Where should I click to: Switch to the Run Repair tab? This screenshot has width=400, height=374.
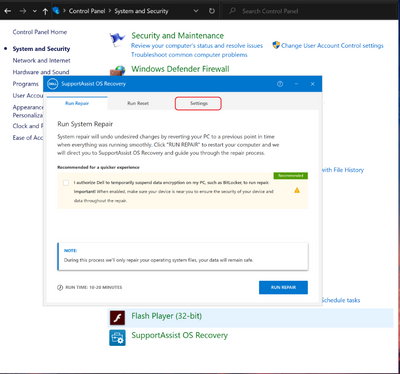pos(77,103)
